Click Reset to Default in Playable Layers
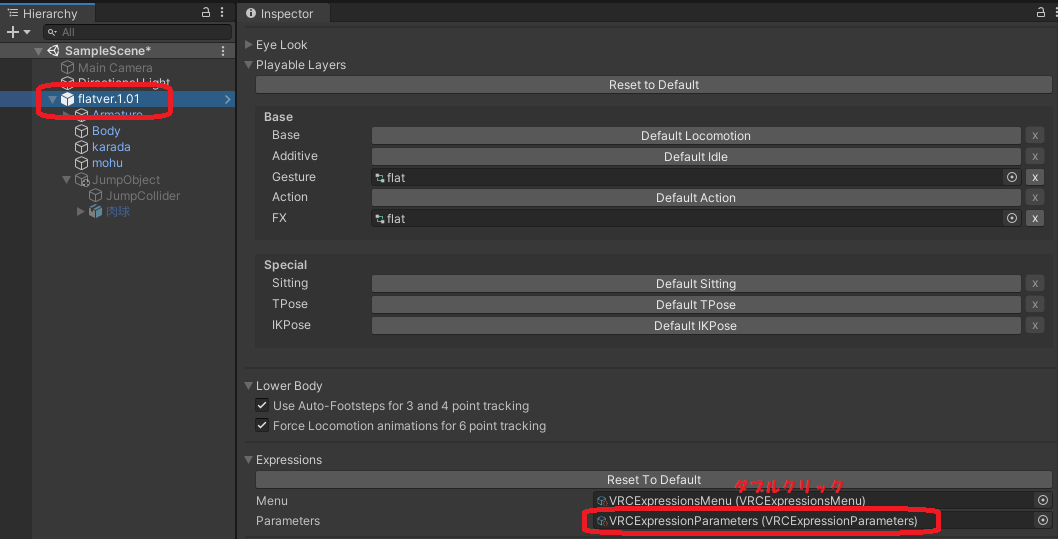Screen dimensions: 1058x539 (x=654, y=84)
